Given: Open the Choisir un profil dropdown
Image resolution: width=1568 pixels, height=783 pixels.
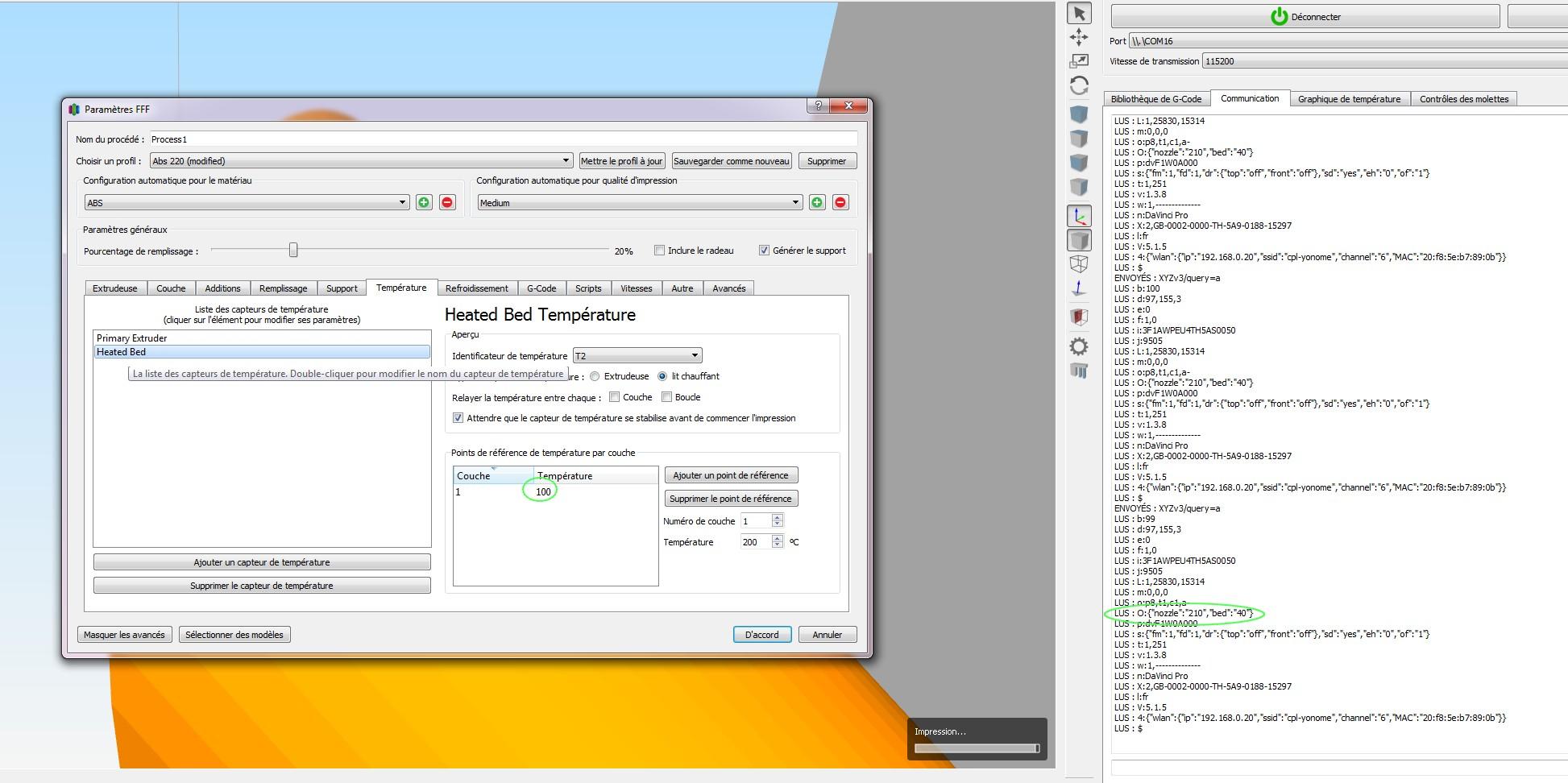Looking at the screenshot, I should coord(361,161).
